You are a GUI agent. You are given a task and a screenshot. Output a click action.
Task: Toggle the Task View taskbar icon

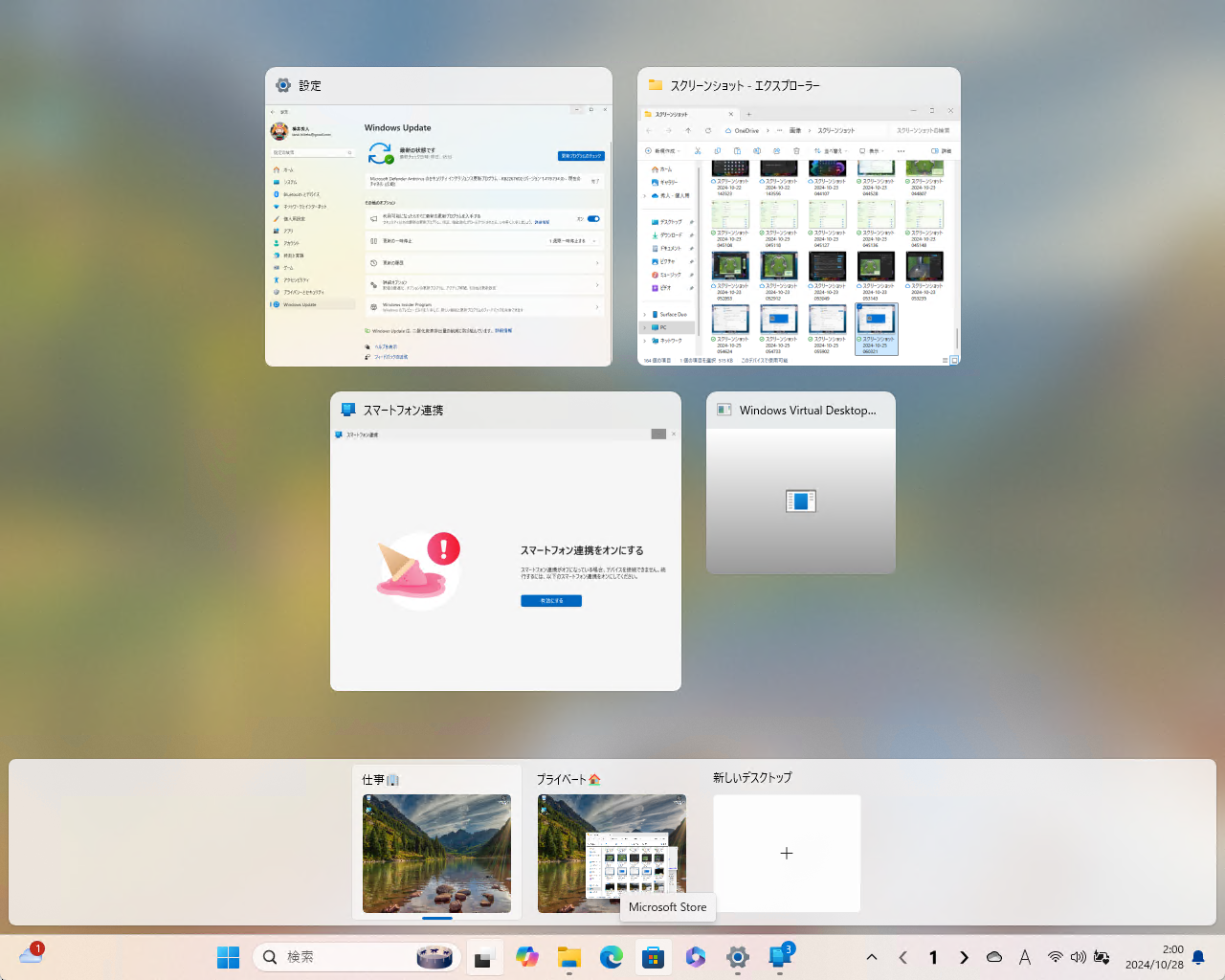coord(483,957)
